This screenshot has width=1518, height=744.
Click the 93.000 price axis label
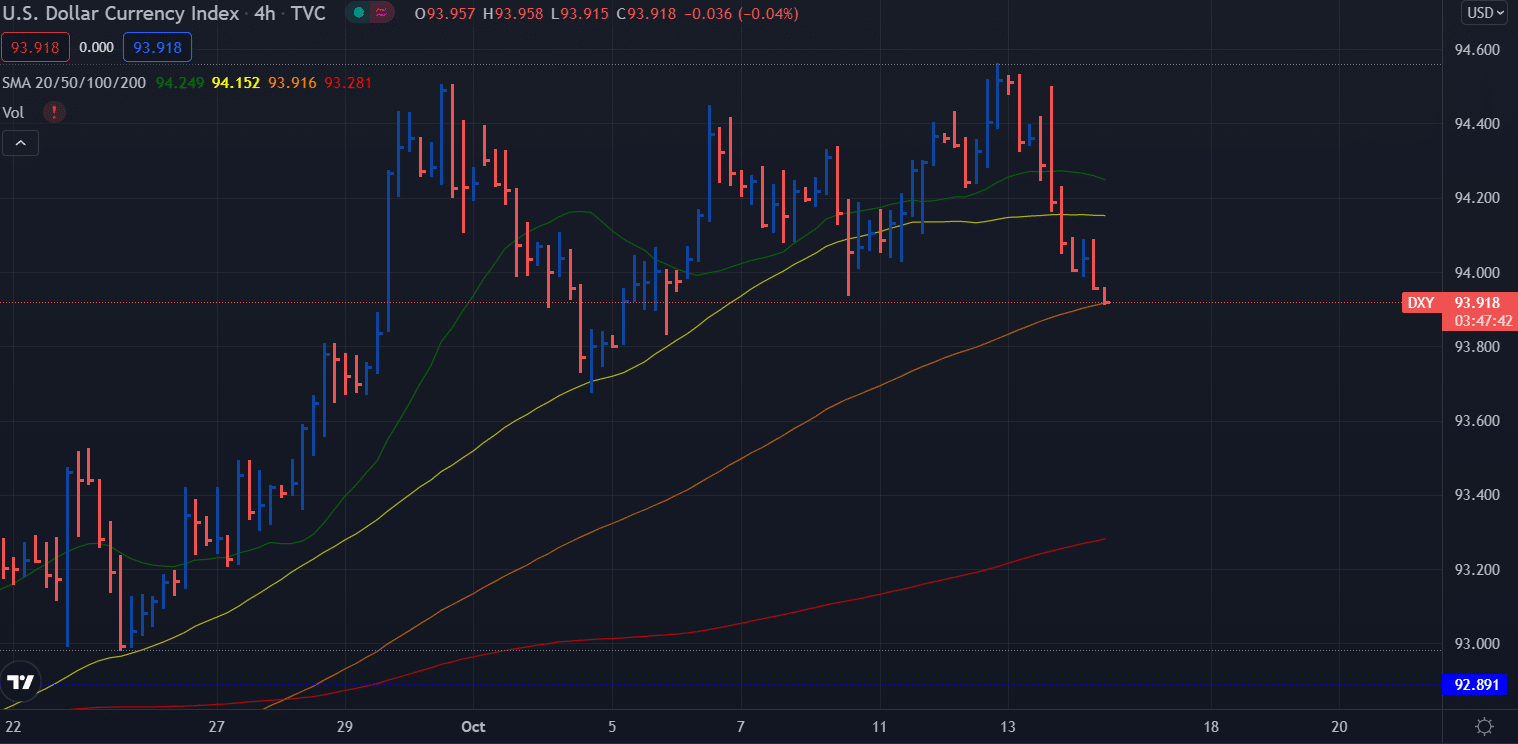point(1477,644)
